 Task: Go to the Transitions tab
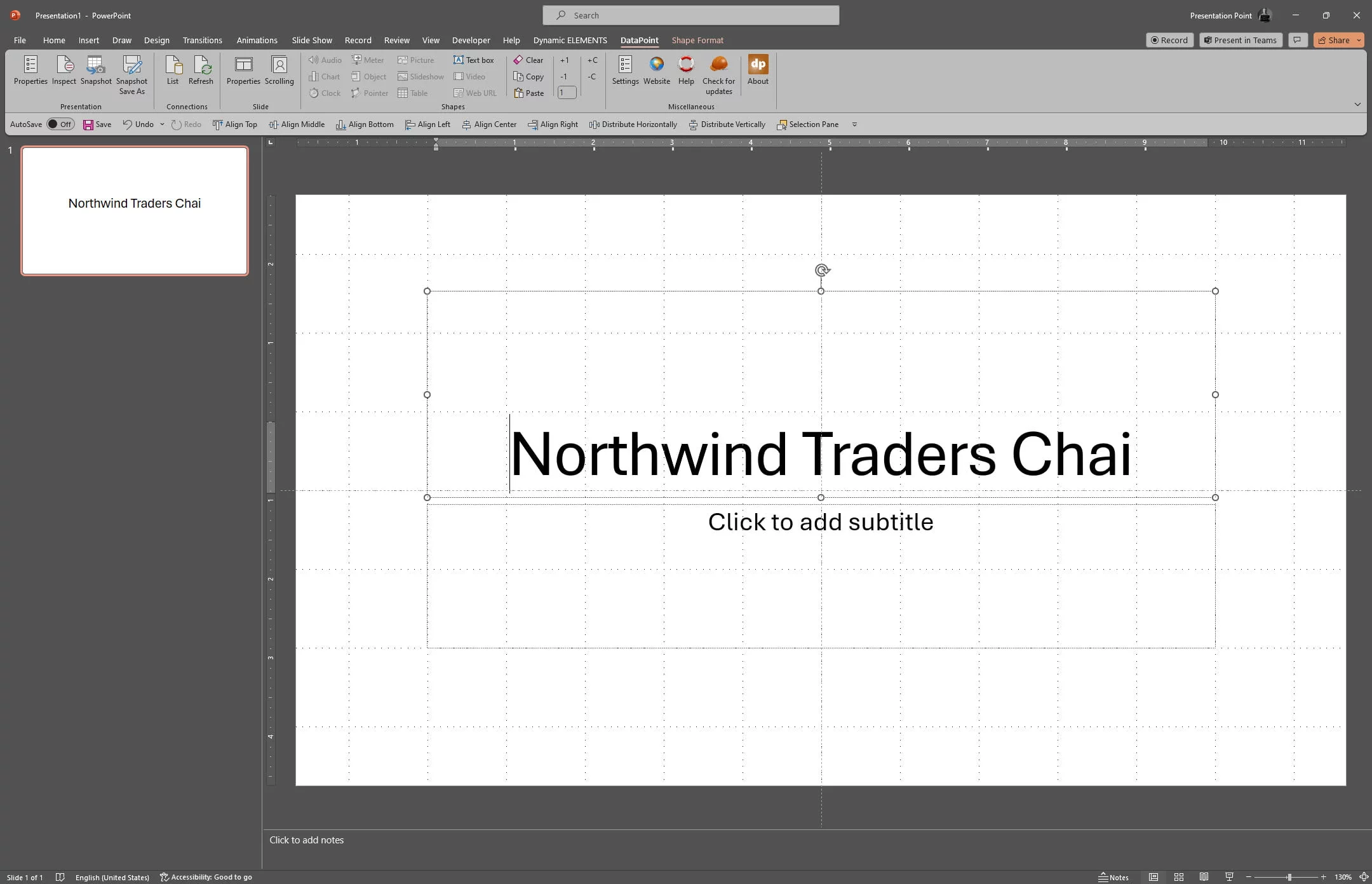tap(202, 40)
